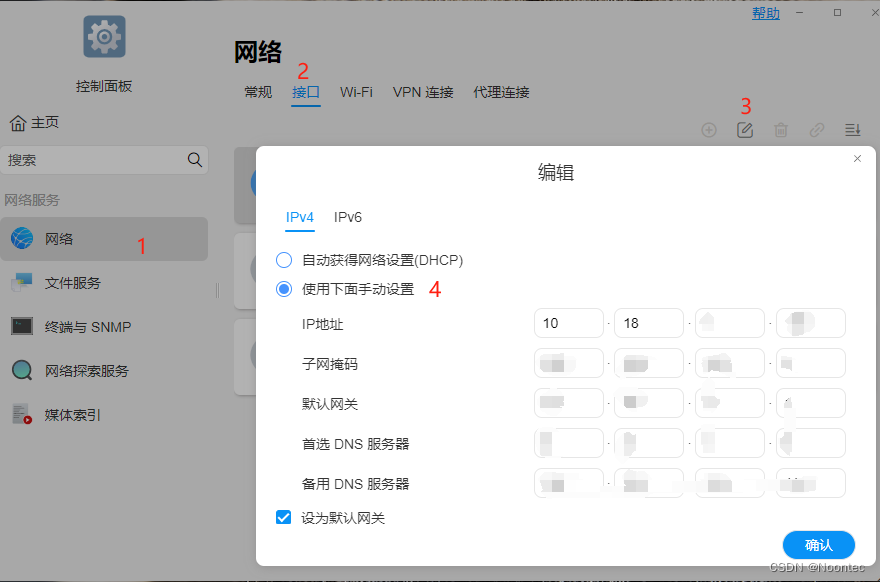The image size is (880, 582).
Task: Open the sort order icon in toolbar
Action: pos(852,130)
